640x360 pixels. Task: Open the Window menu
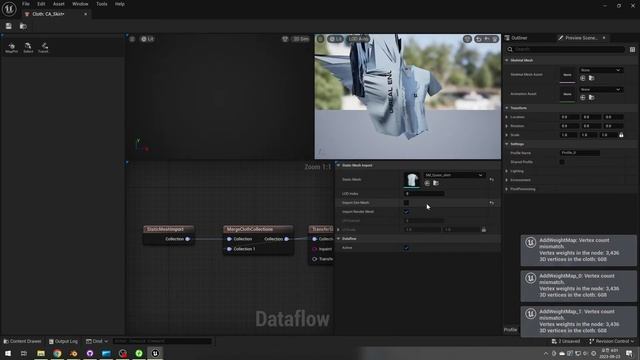click(x=80, y=4)
